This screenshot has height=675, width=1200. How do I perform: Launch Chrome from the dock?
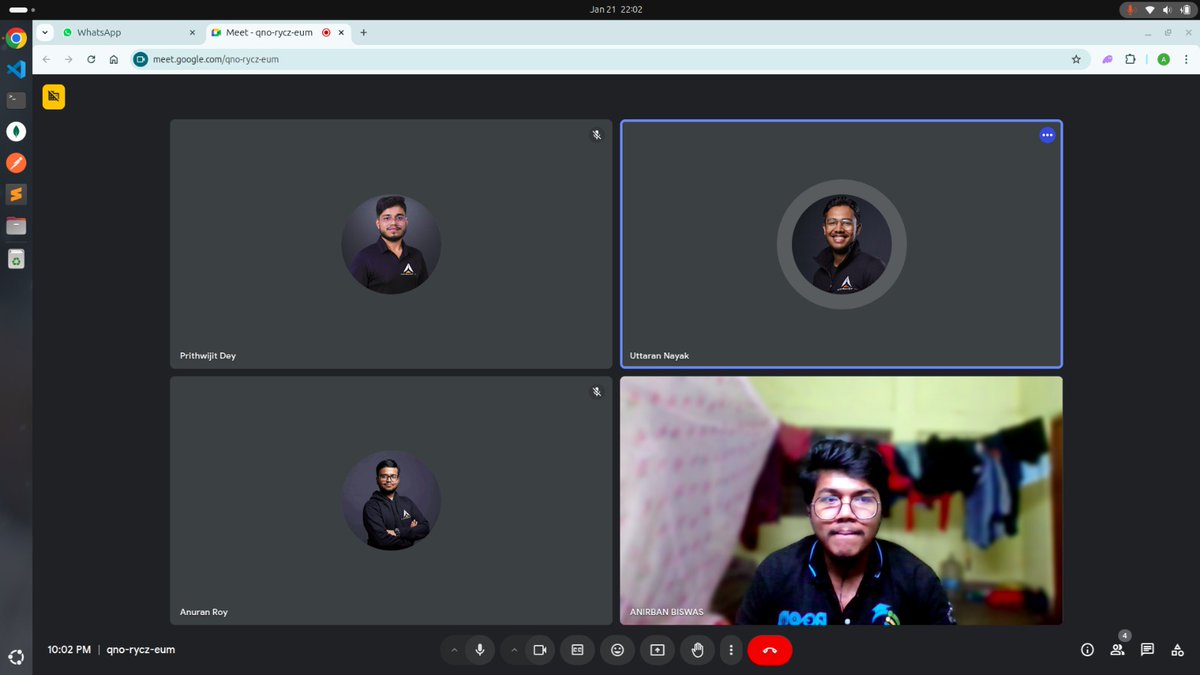coord(16,38)
